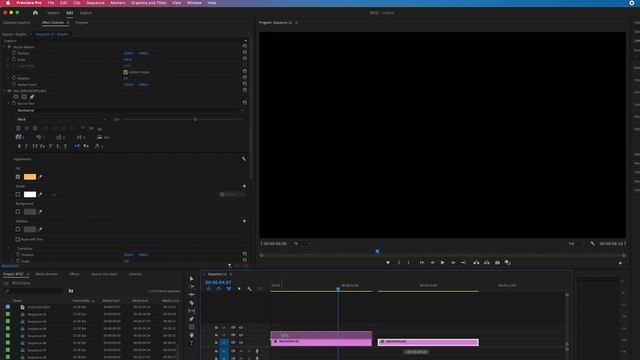The height and width of the screenshot is (360, 640).
Task: Go to In point
Action: (x=422, y=263)
